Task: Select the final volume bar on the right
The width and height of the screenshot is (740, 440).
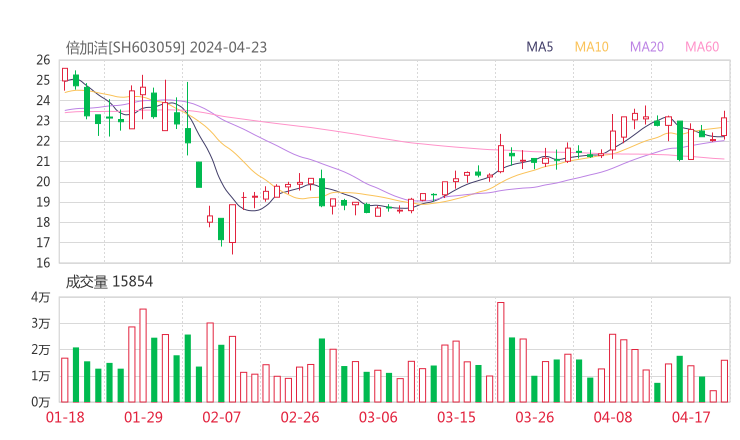Action: pyautogui.click(x=724, y=381)
